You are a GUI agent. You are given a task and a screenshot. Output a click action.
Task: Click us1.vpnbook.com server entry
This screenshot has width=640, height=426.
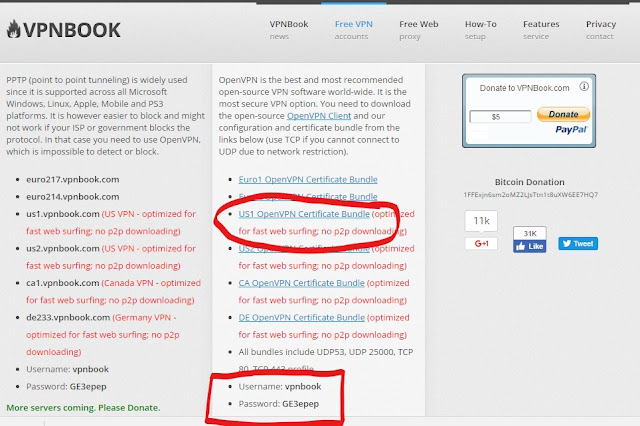pyautogui.click(x=63, y=214)
